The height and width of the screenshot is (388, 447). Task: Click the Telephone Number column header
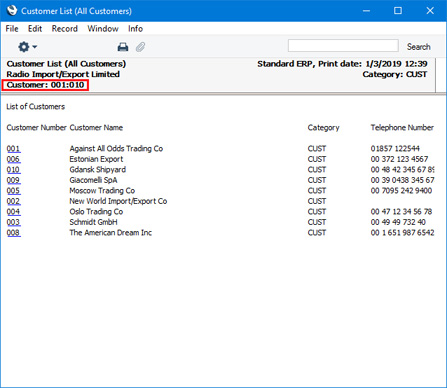pyautogui.click(x=402, y=128)
